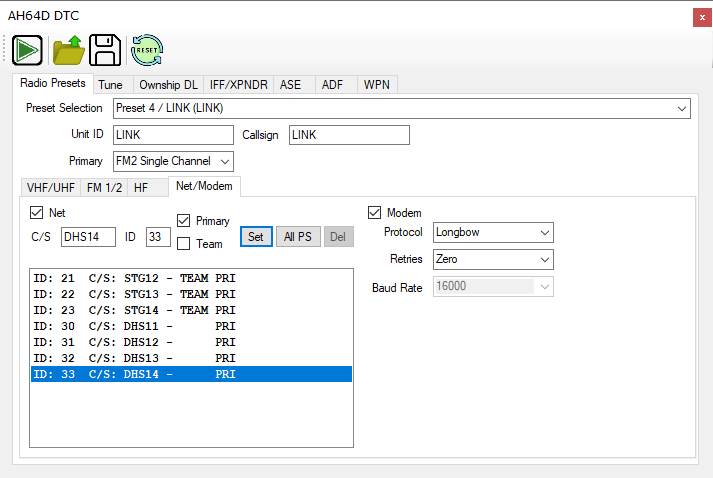Click the Set button
The width and height of the screenshot is (713, 478).
click(x=256, y=236)
